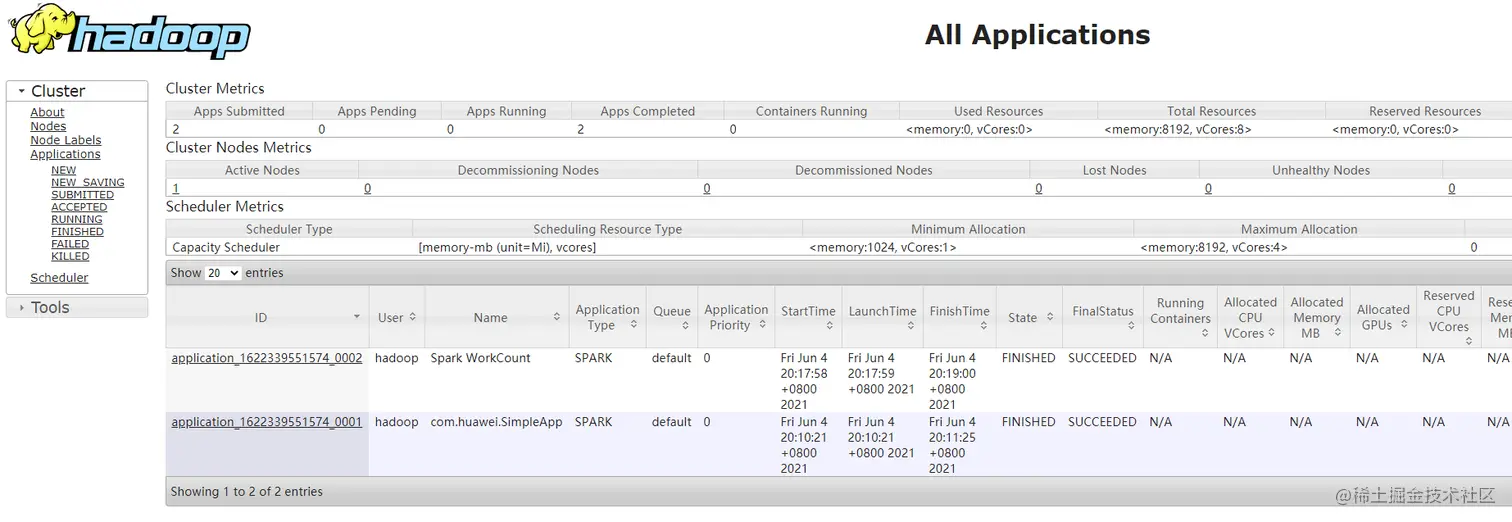Sort table by StartTime column

coord(808,318)
